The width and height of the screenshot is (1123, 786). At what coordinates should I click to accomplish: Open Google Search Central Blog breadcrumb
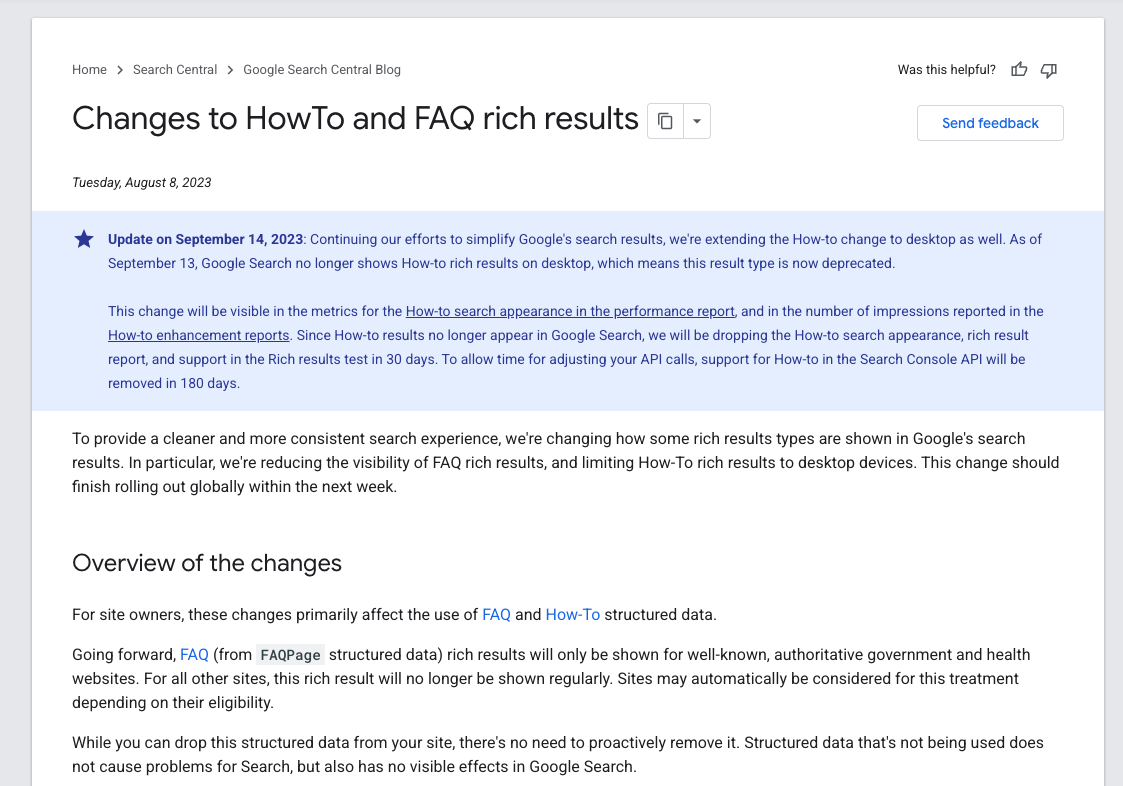(322, 70)
